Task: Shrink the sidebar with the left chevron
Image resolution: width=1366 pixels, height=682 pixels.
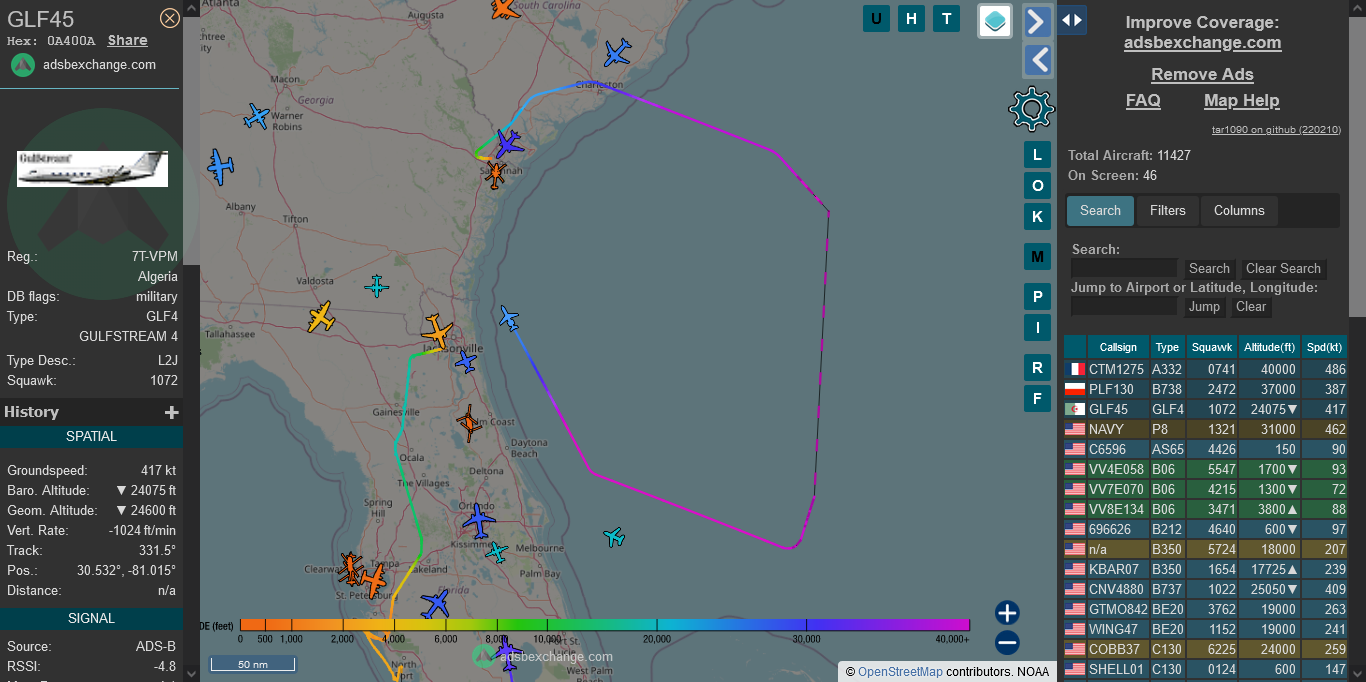Action: tap(1038, 61)
